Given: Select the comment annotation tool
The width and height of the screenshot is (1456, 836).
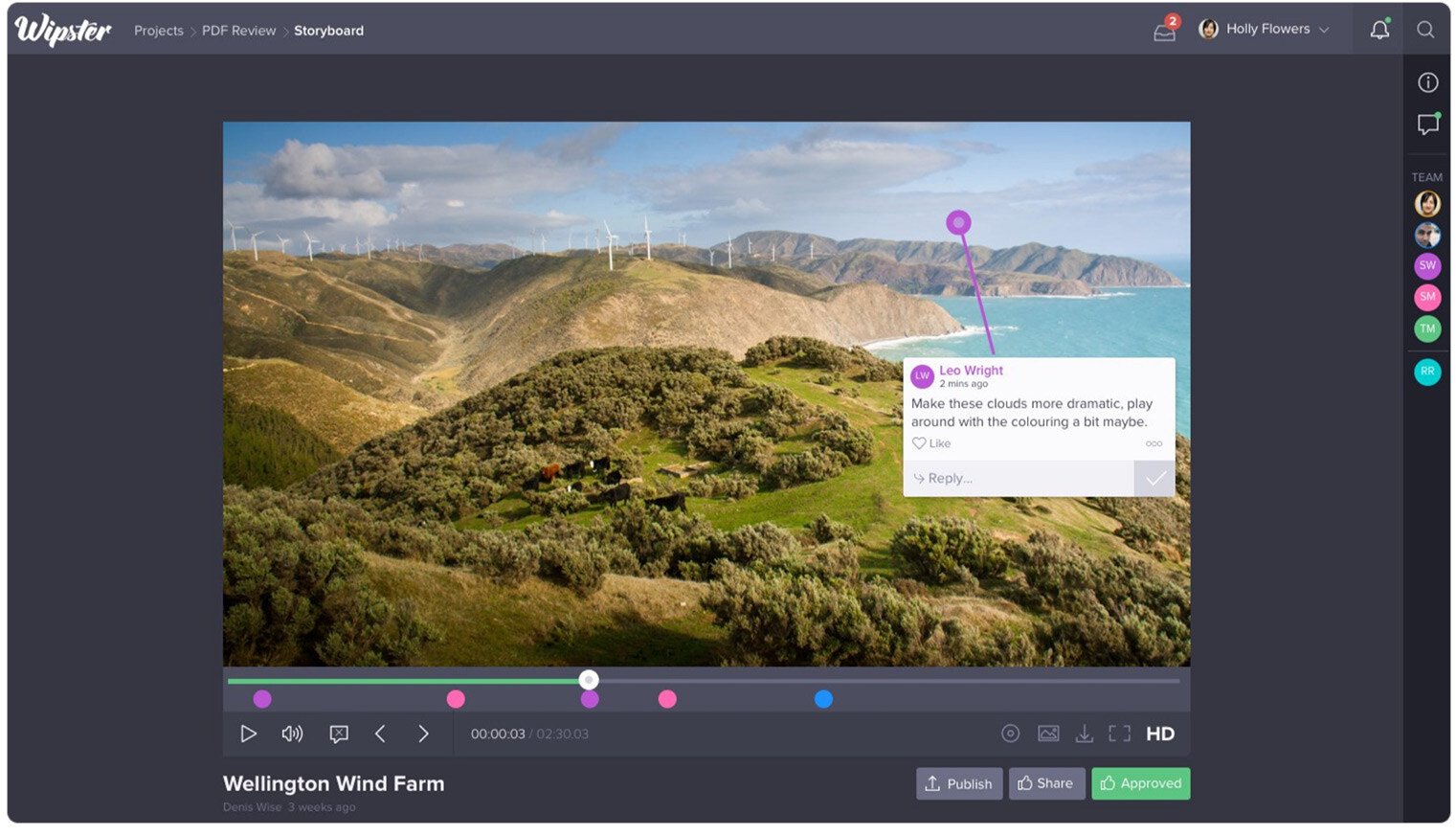Looking at the screenshot, I should pyautogui.click(x=338, y=734).
